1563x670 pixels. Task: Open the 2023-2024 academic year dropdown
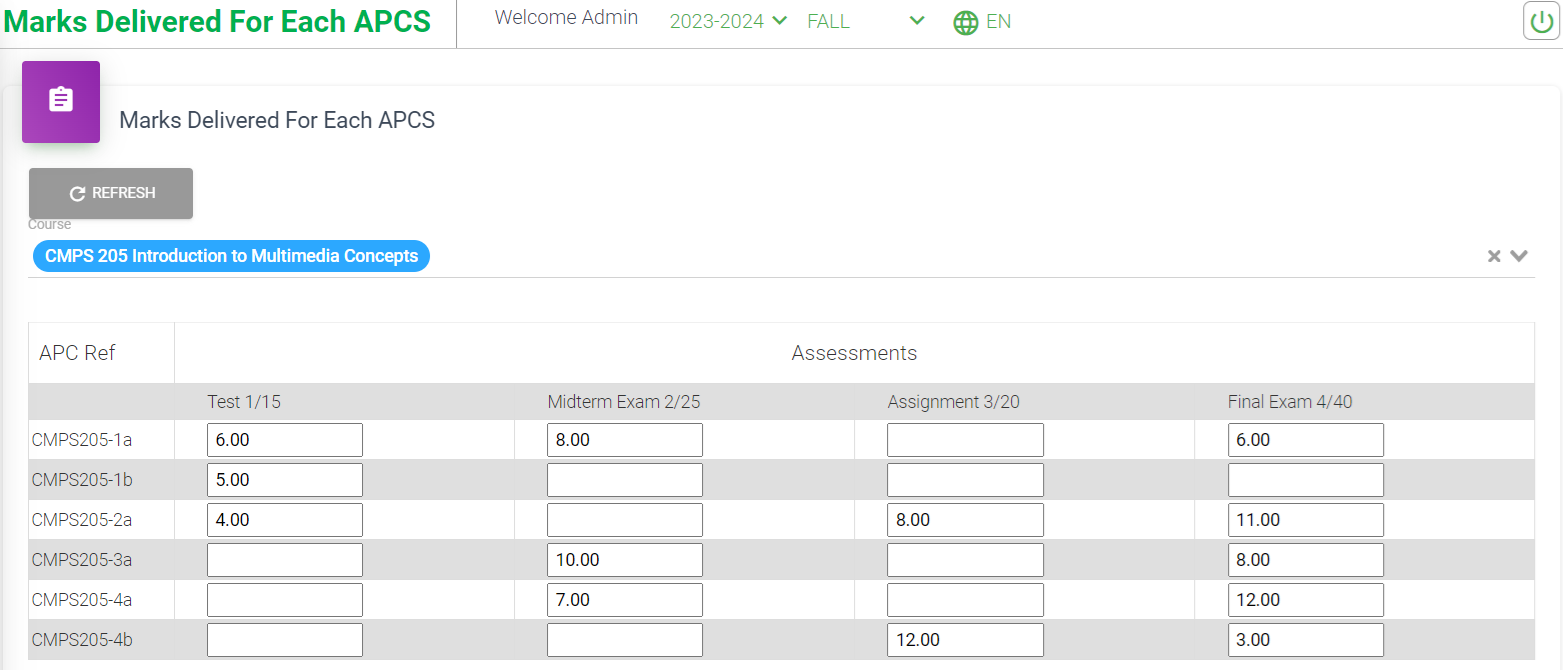728,22
